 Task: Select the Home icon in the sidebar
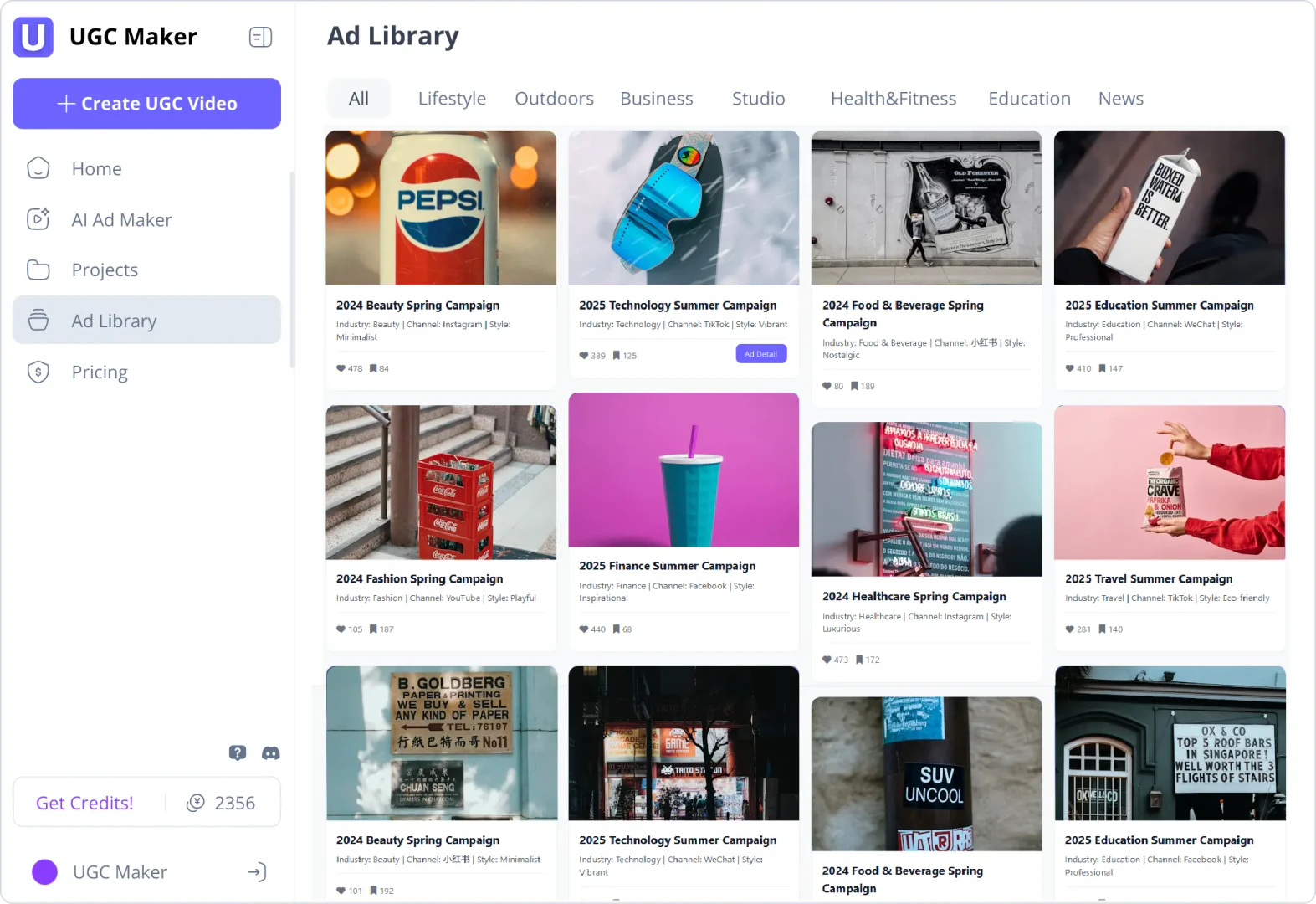pyautogui.click(x=38, y=168)
